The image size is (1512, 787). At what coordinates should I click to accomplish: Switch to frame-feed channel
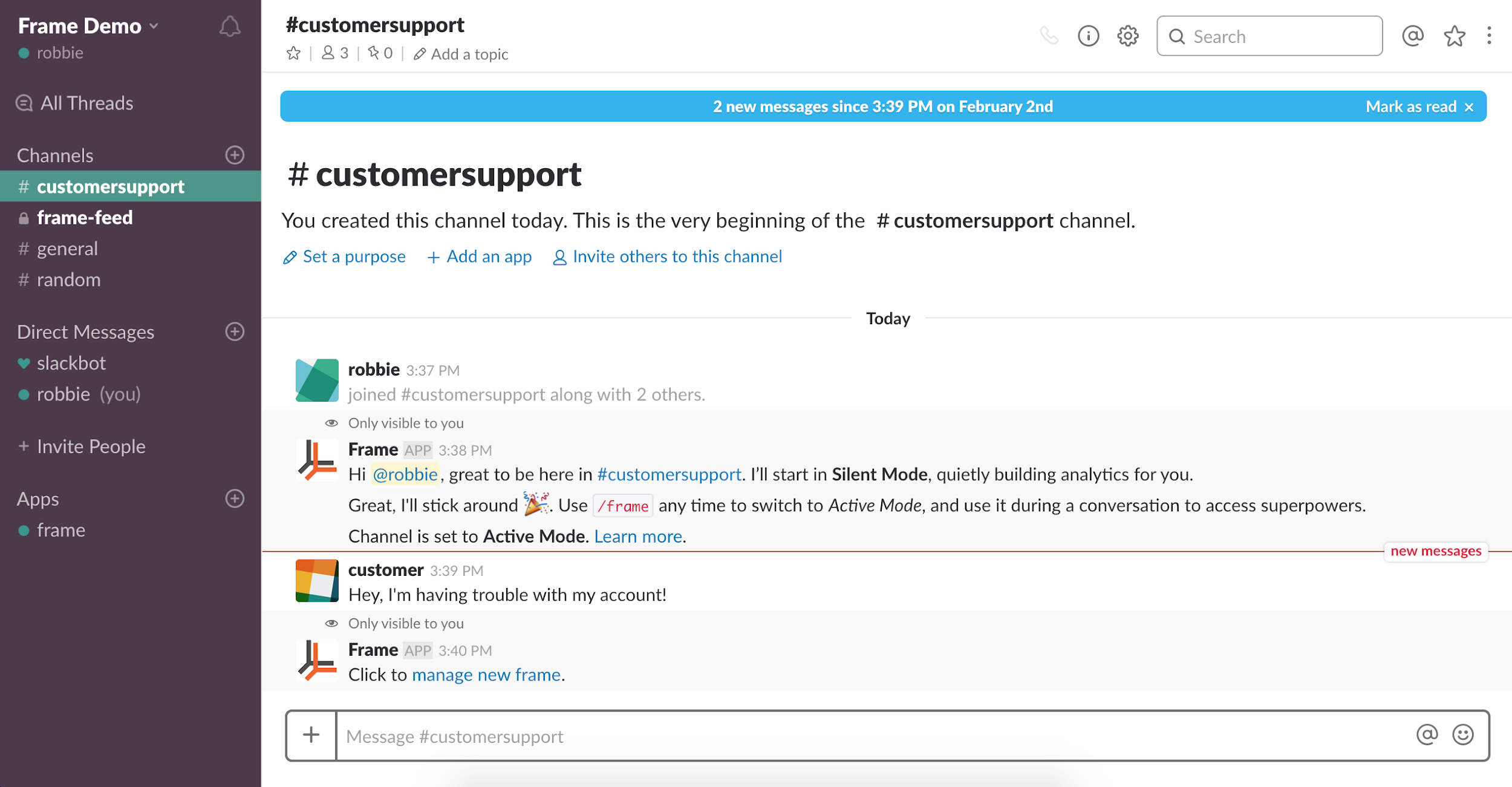pos(85,218)
